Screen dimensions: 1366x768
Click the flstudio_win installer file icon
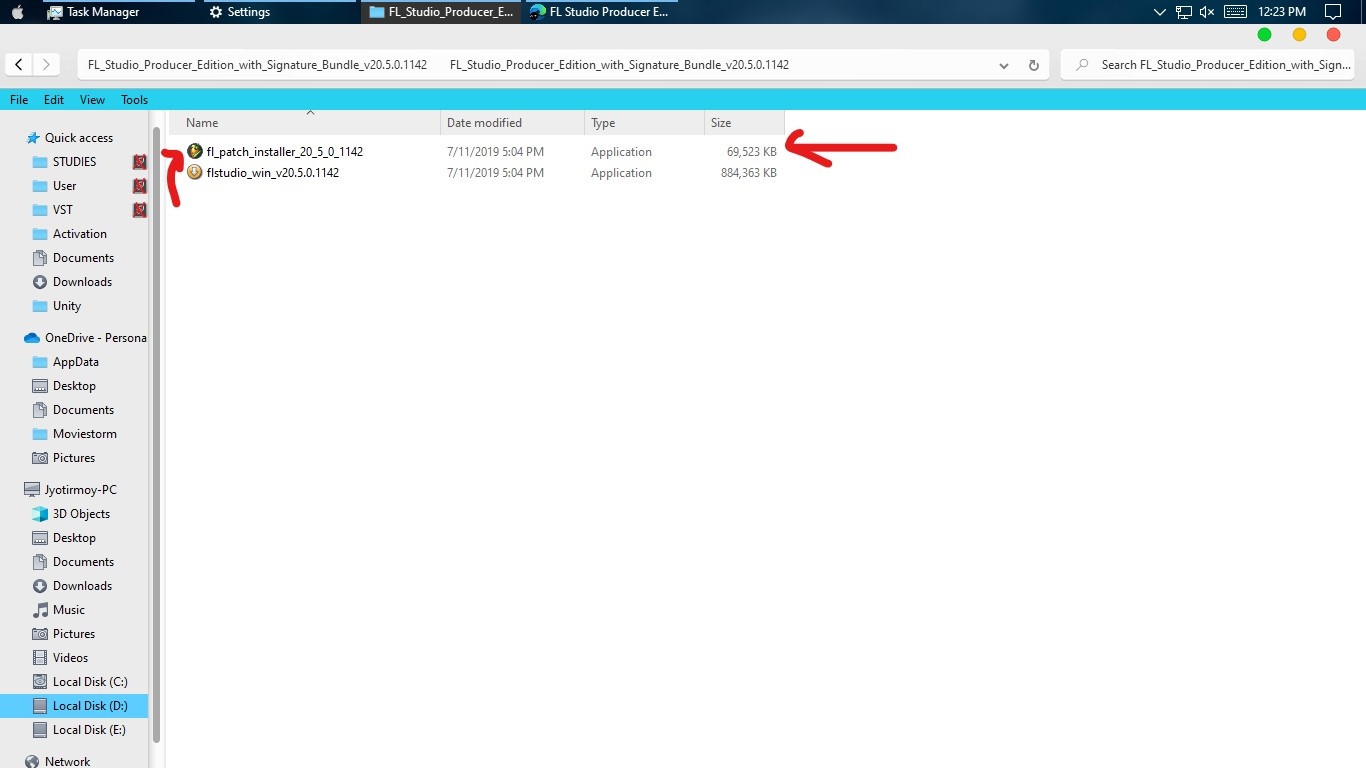(195, 173)
